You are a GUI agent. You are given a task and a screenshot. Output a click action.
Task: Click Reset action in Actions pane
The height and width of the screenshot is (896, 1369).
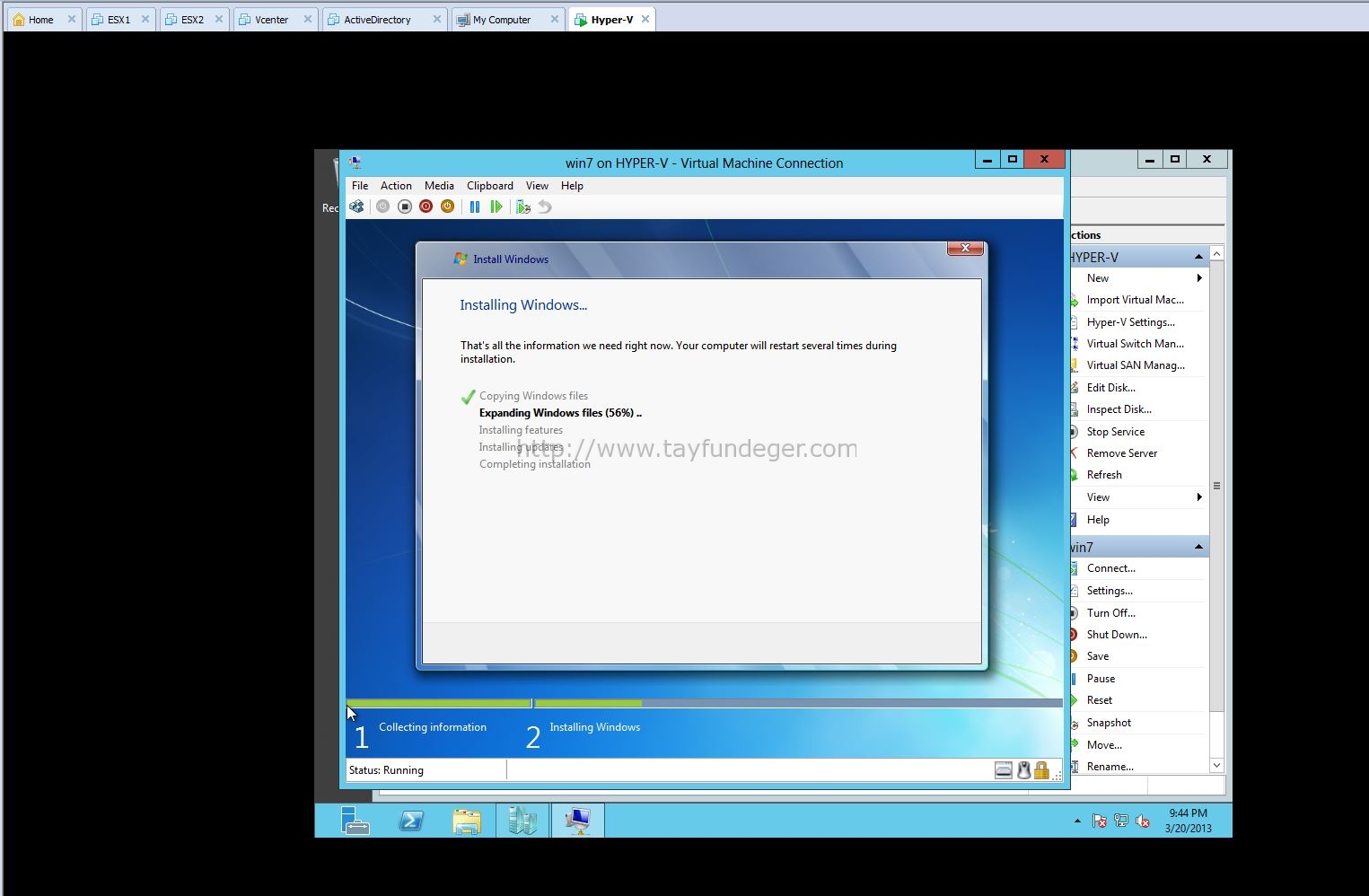[1099, 700]
